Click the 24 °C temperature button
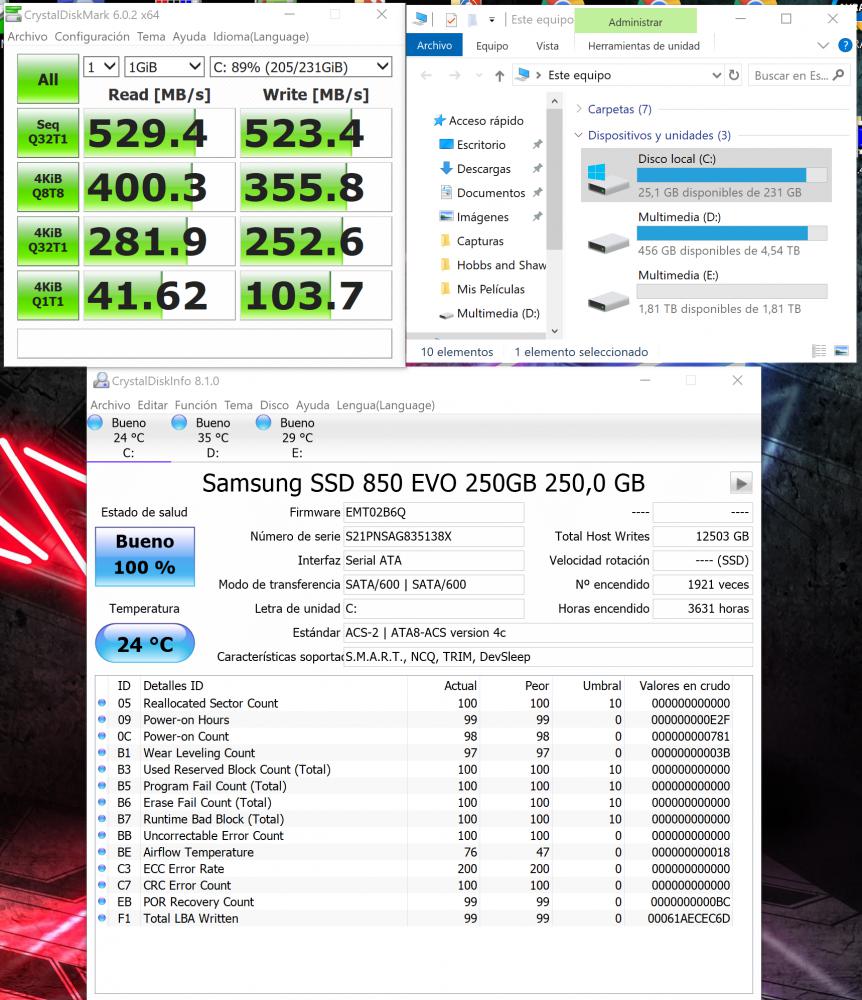This screenshot has width=862, height=1000. coord(145,643)
